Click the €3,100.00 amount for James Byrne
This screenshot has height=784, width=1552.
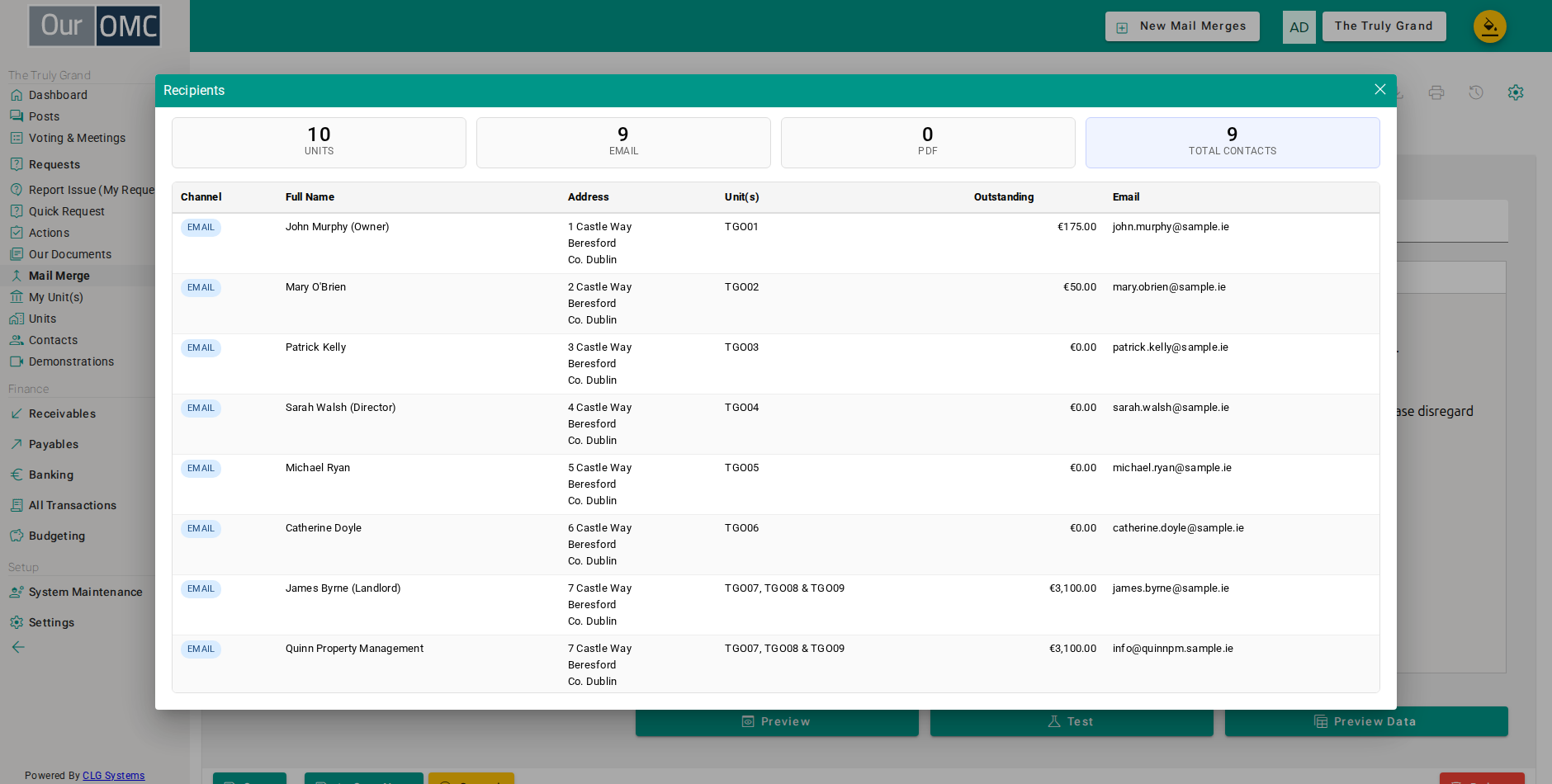[1072, 588]
